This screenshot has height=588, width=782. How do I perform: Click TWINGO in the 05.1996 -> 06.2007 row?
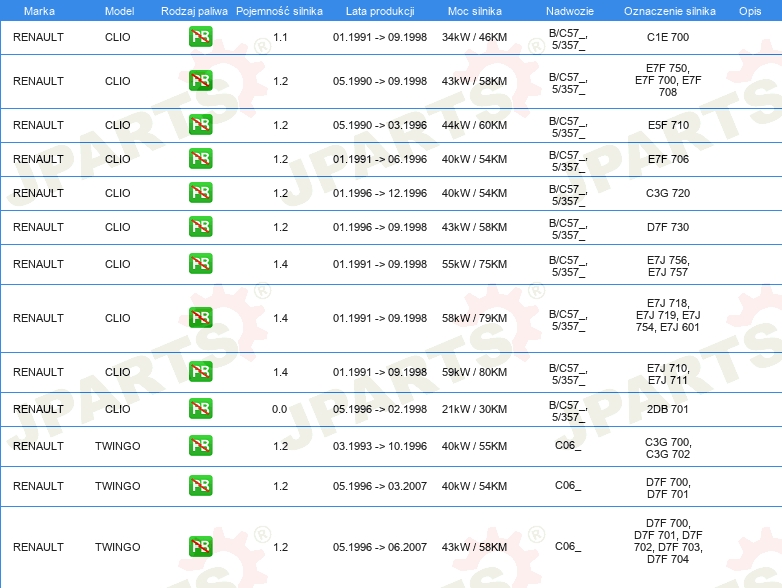pos(118,547)
